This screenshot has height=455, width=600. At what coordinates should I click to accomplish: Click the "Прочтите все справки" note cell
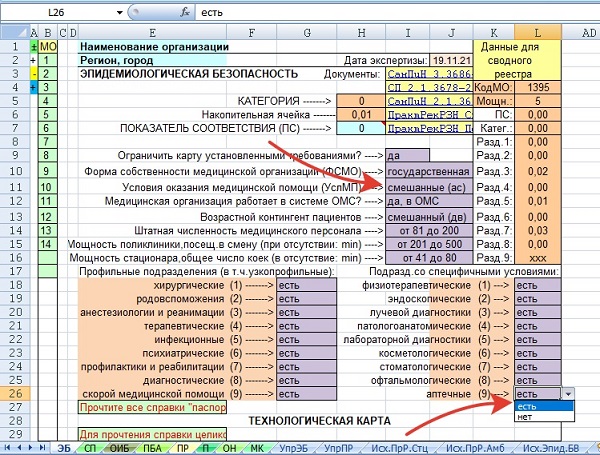click(152, 407)
